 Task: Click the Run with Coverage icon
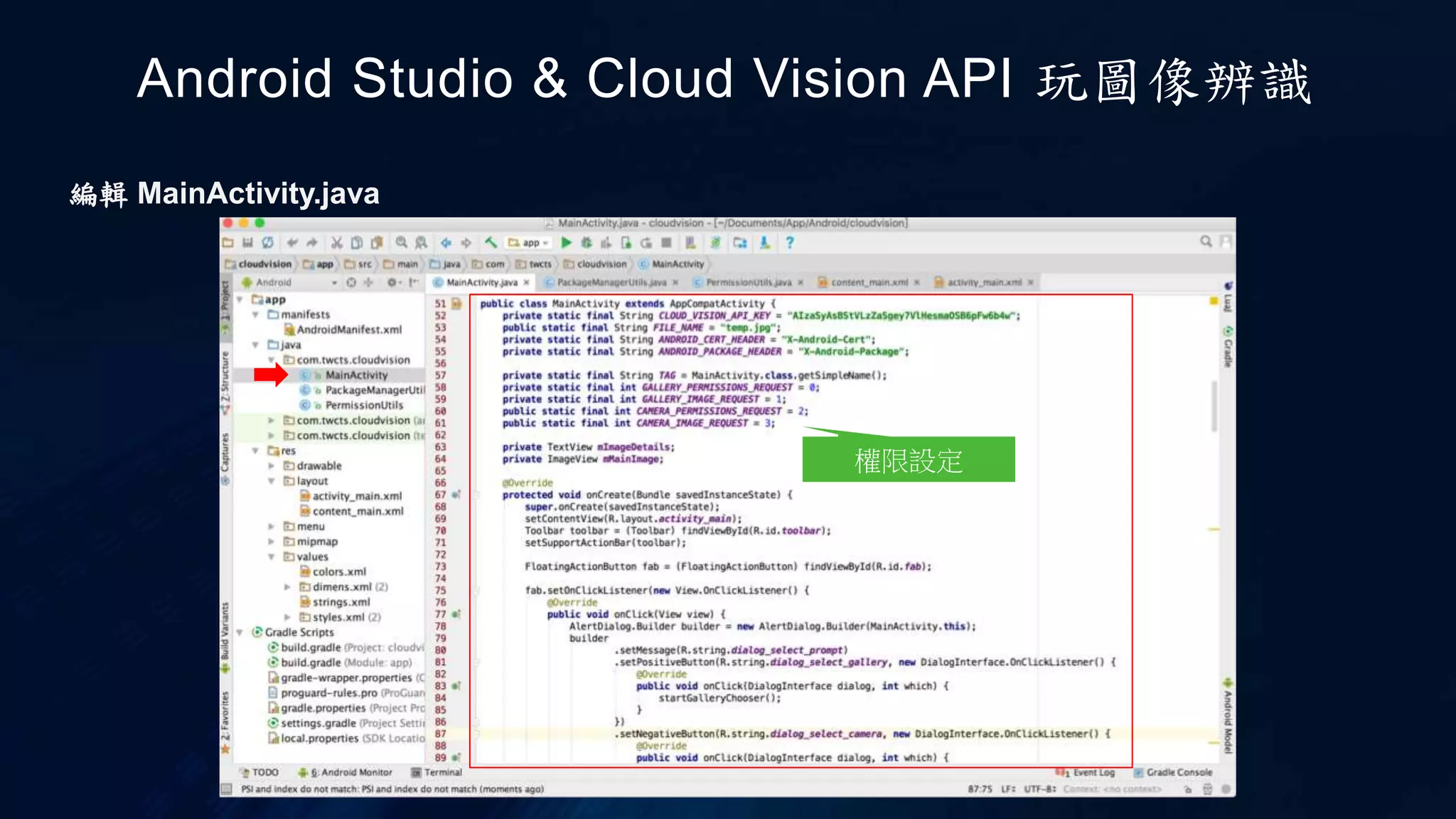[x=606, y=242]
